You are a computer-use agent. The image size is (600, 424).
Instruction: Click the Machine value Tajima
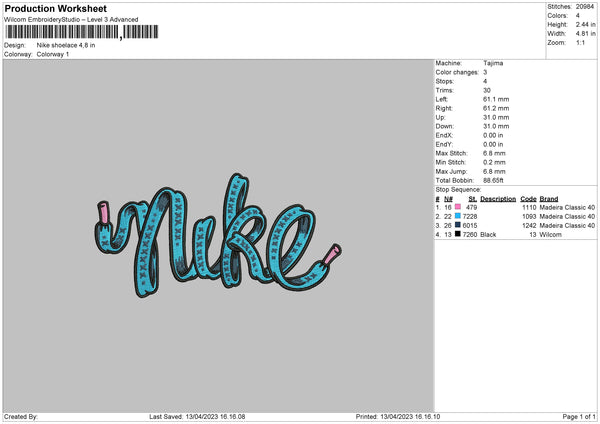[493, 63]
